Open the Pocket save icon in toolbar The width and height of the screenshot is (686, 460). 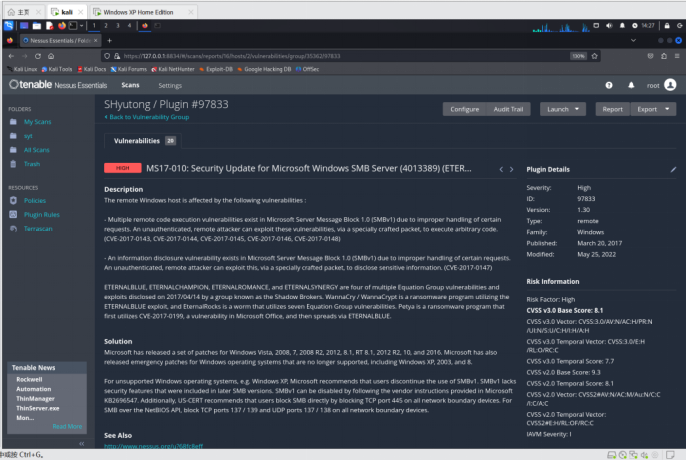point(651,56)
